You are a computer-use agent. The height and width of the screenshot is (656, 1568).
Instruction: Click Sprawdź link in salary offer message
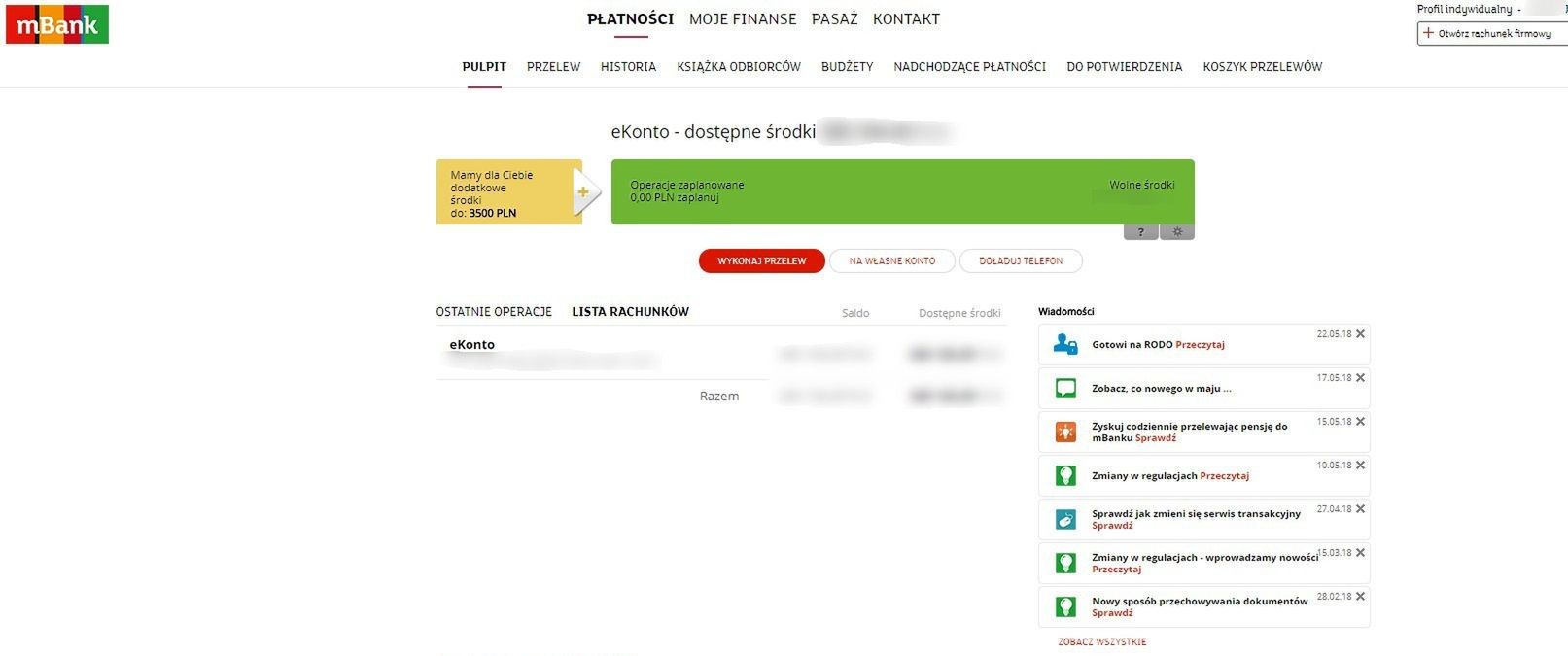[x=1155, y=438]
